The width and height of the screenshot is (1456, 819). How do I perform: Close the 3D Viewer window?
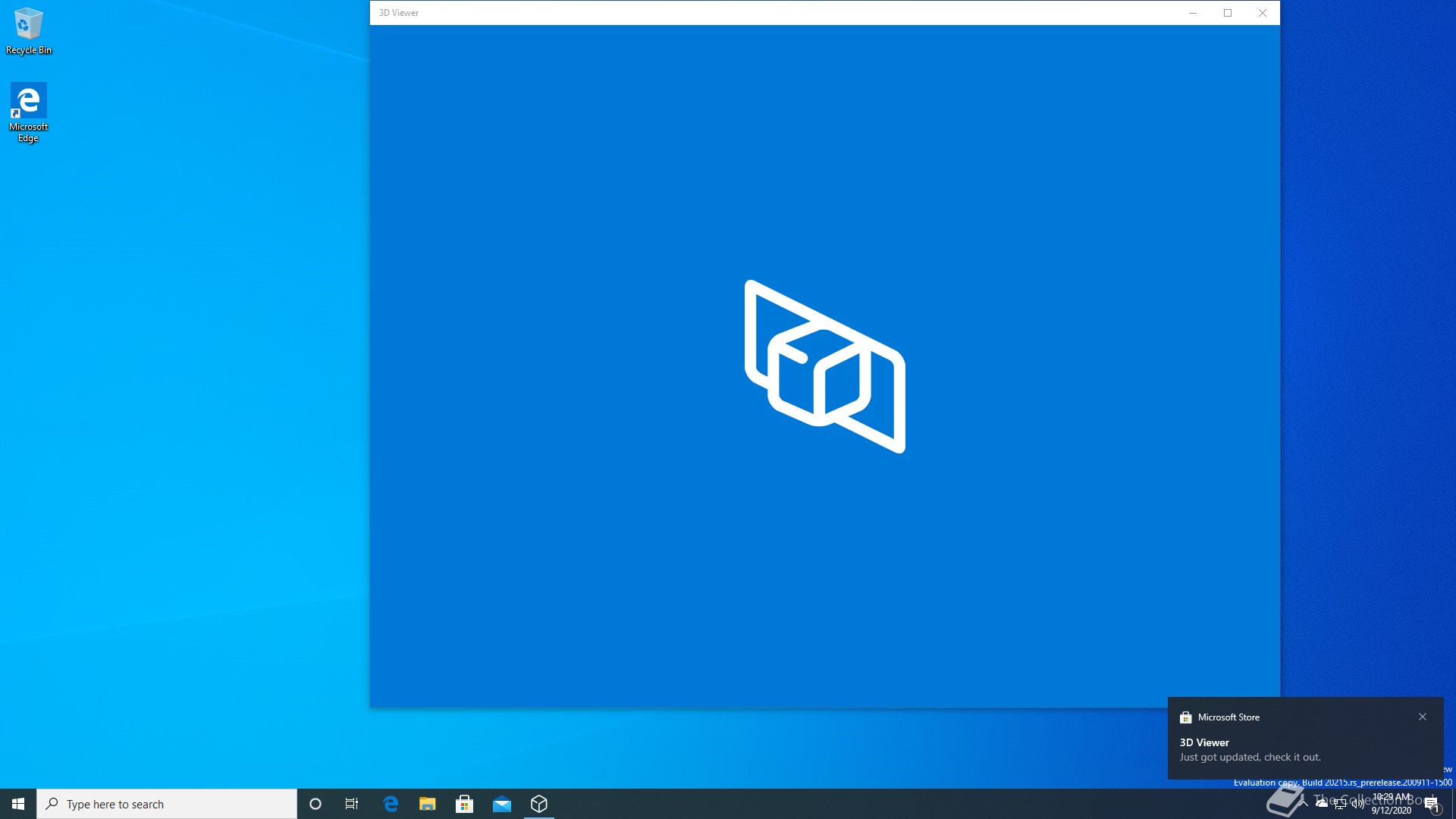[1263, 13]
